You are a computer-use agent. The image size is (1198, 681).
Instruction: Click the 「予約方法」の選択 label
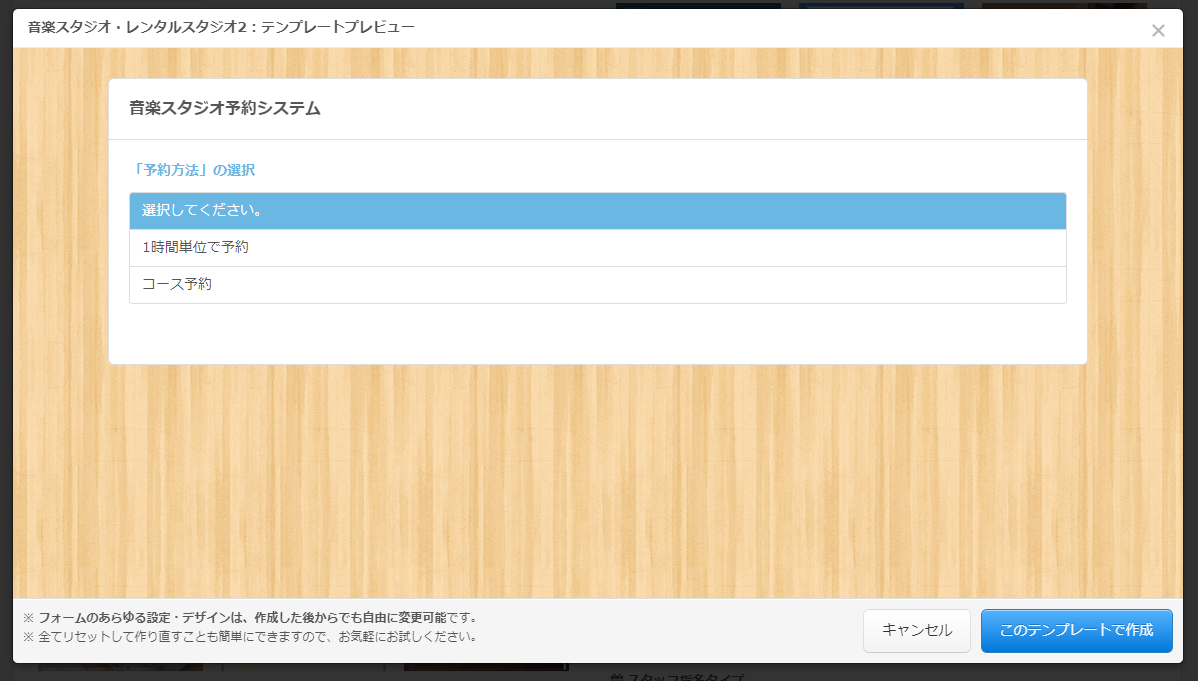192,170
